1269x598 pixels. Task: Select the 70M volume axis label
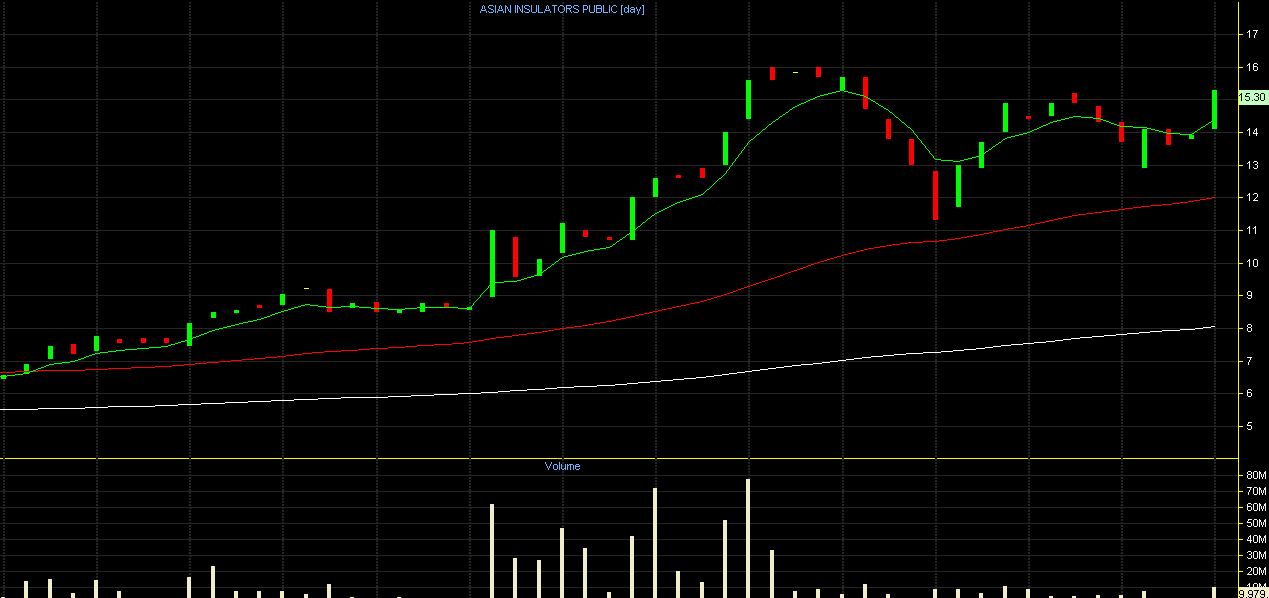(1254, 492)
